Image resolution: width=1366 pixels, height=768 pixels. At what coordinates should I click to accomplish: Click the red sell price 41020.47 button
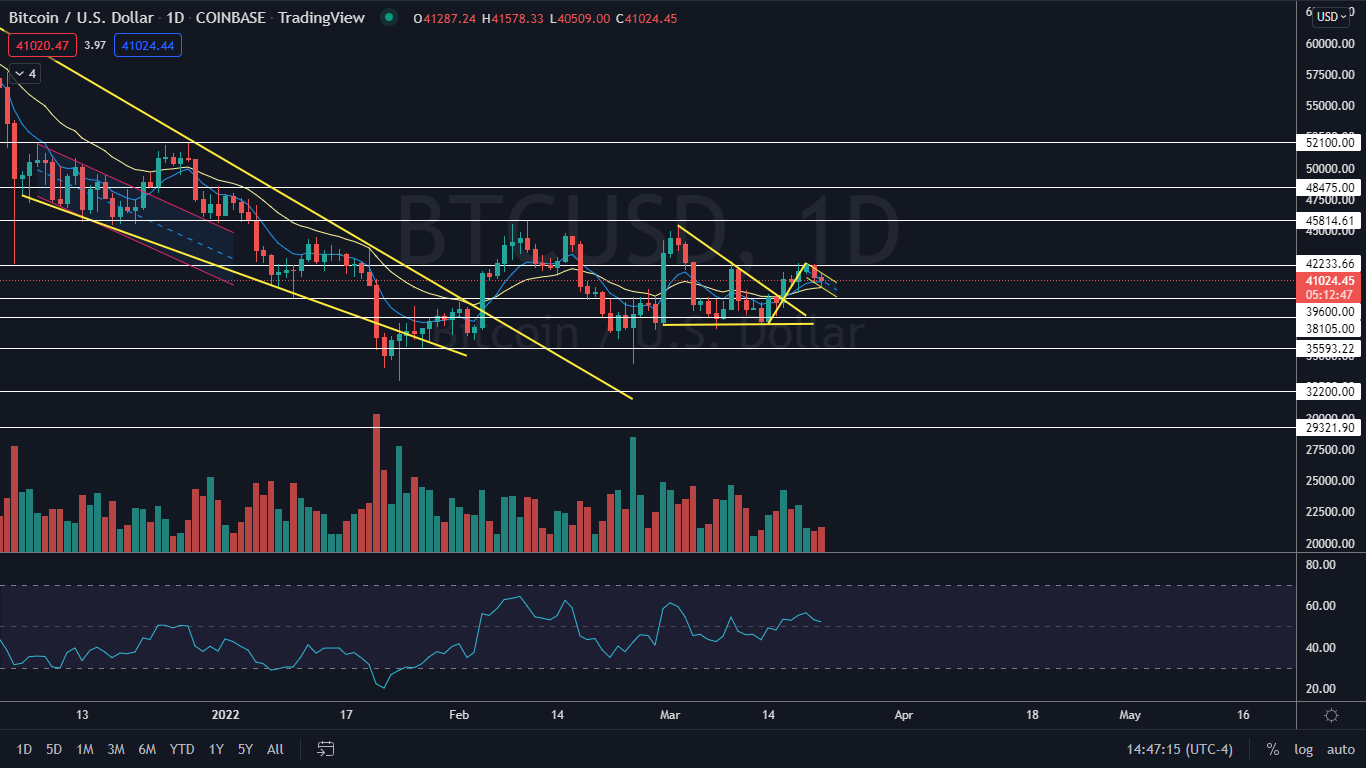41,45
